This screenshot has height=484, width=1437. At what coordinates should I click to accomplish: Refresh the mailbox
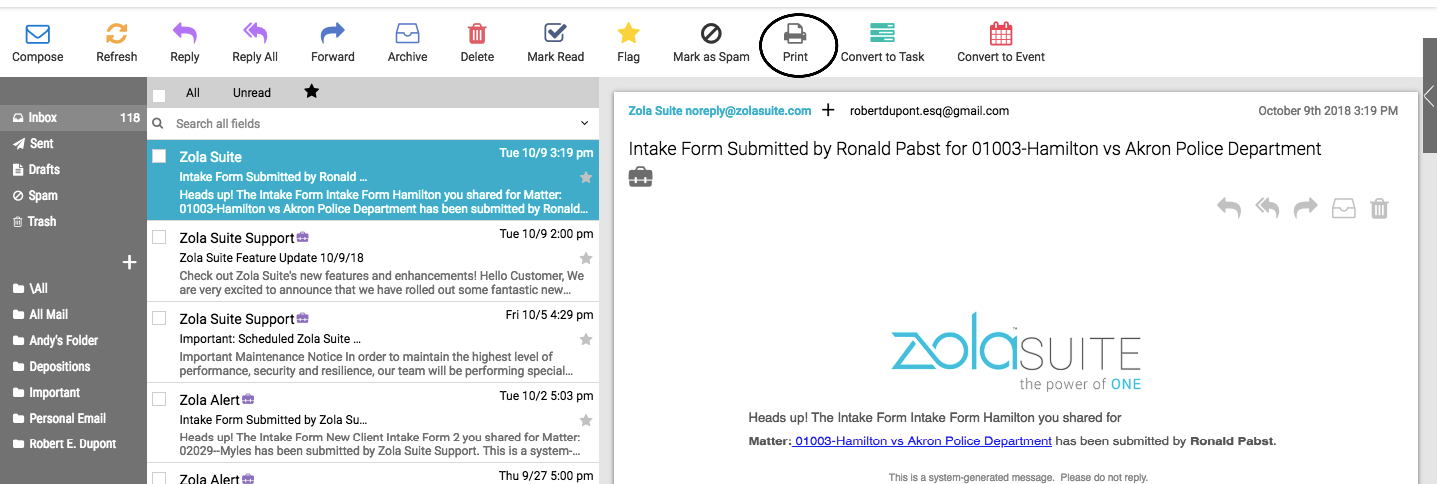tap(117, 34)
